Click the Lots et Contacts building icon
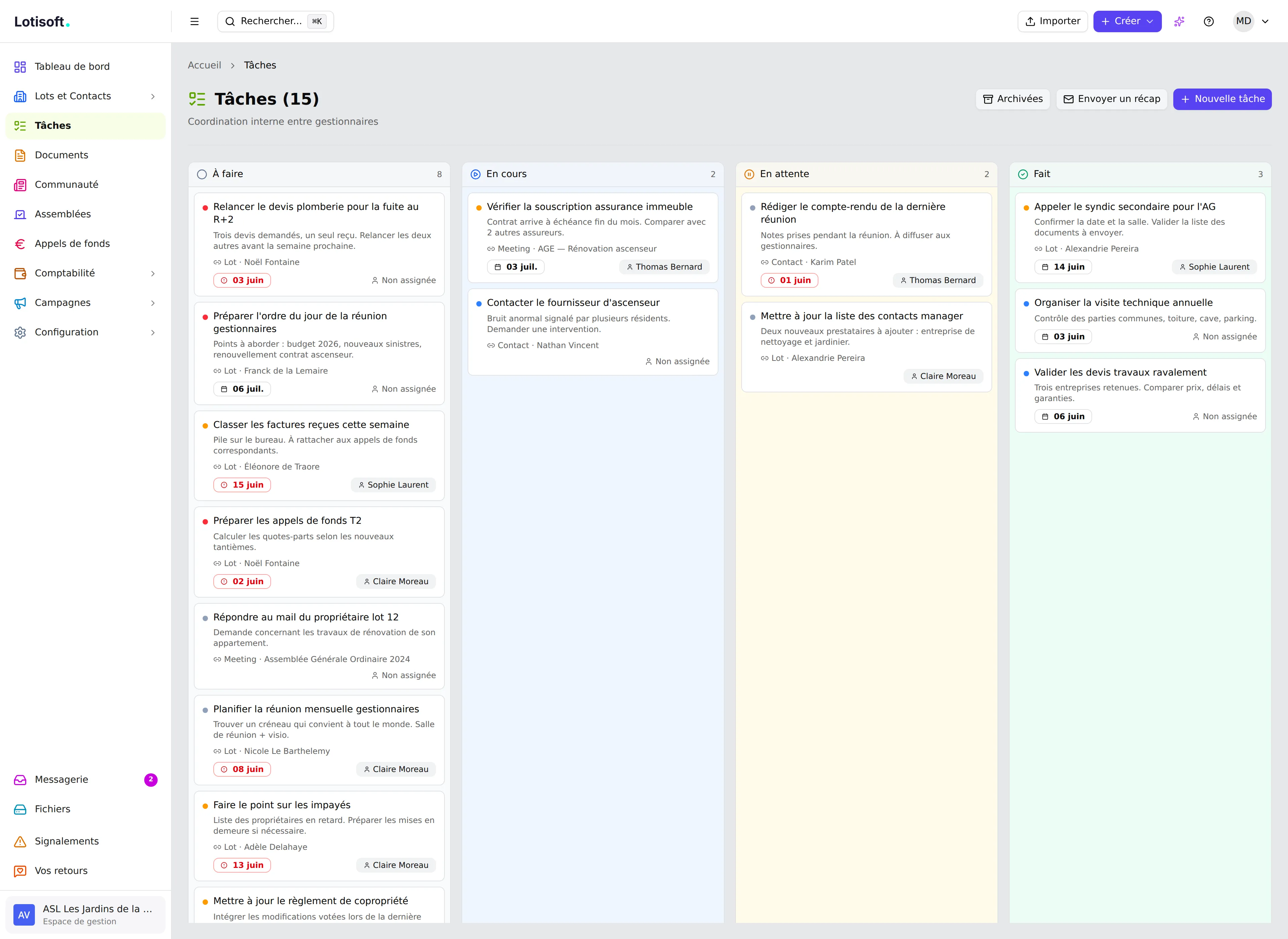The image size is (1288, 939). pyautogui.click(x=20, y=96)
